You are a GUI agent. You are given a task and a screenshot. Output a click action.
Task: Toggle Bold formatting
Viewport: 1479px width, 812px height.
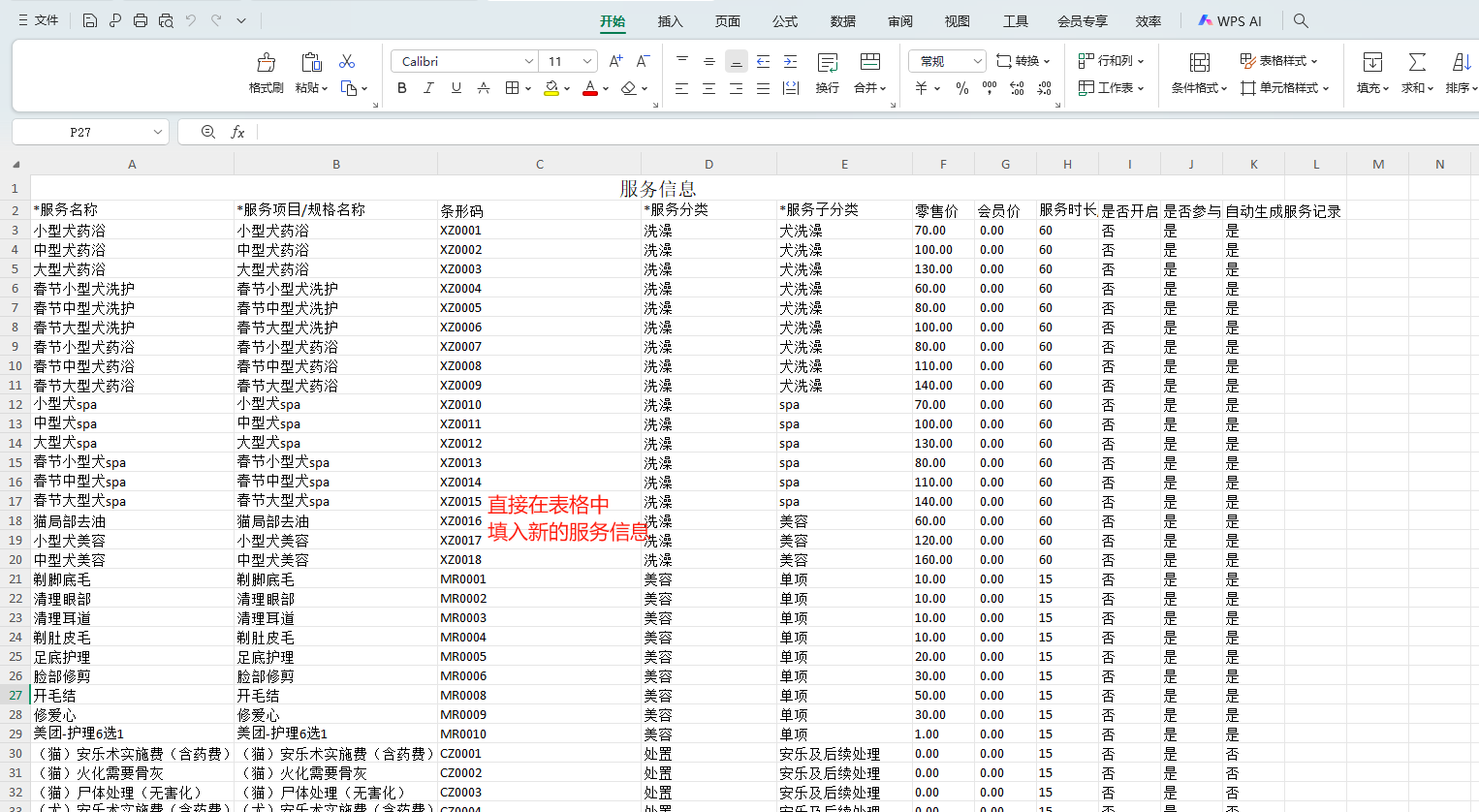coord(402,88)
